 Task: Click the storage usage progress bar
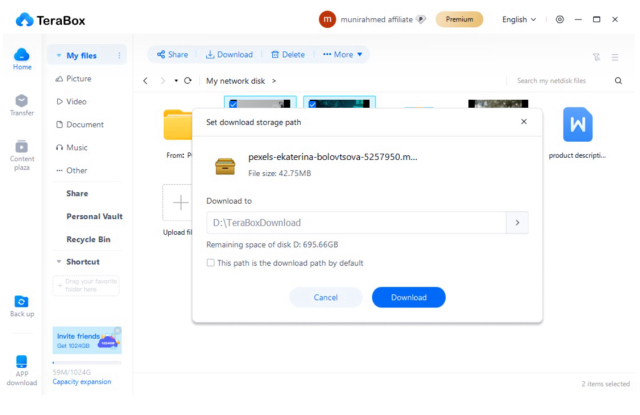click(x=87, y=362)
